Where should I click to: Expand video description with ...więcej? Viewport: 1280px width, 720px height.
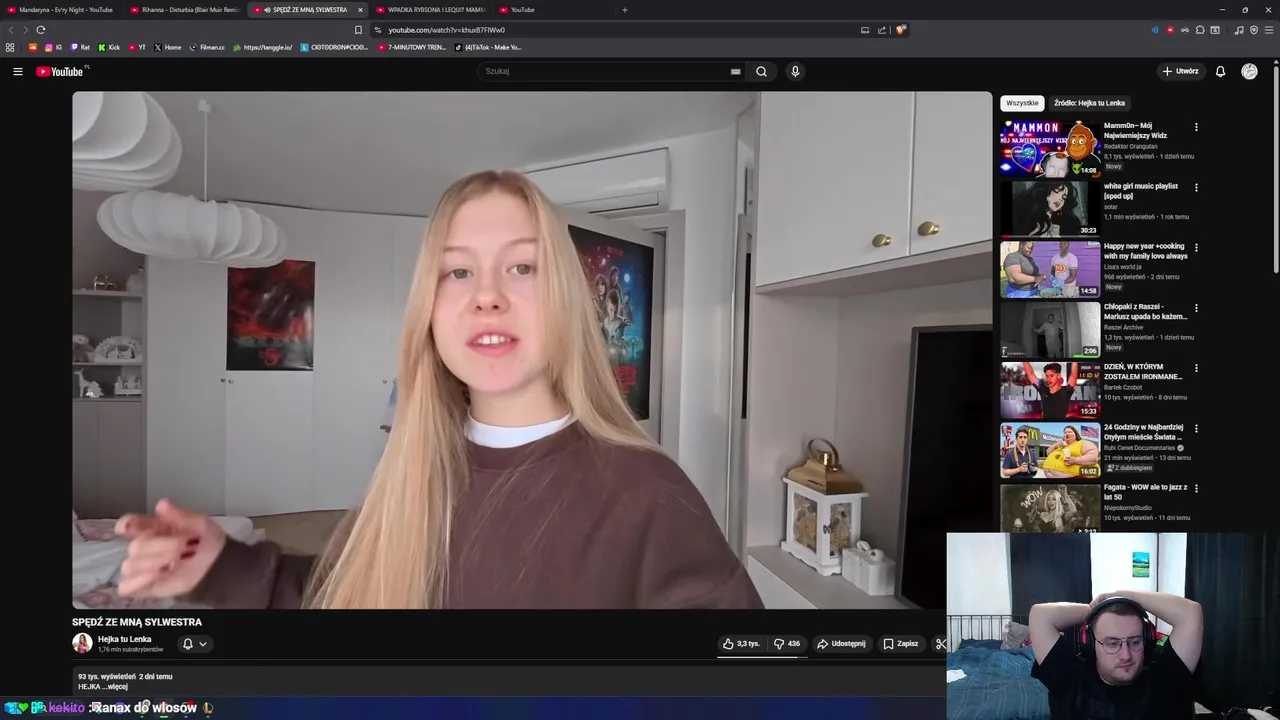pos(116,687)
